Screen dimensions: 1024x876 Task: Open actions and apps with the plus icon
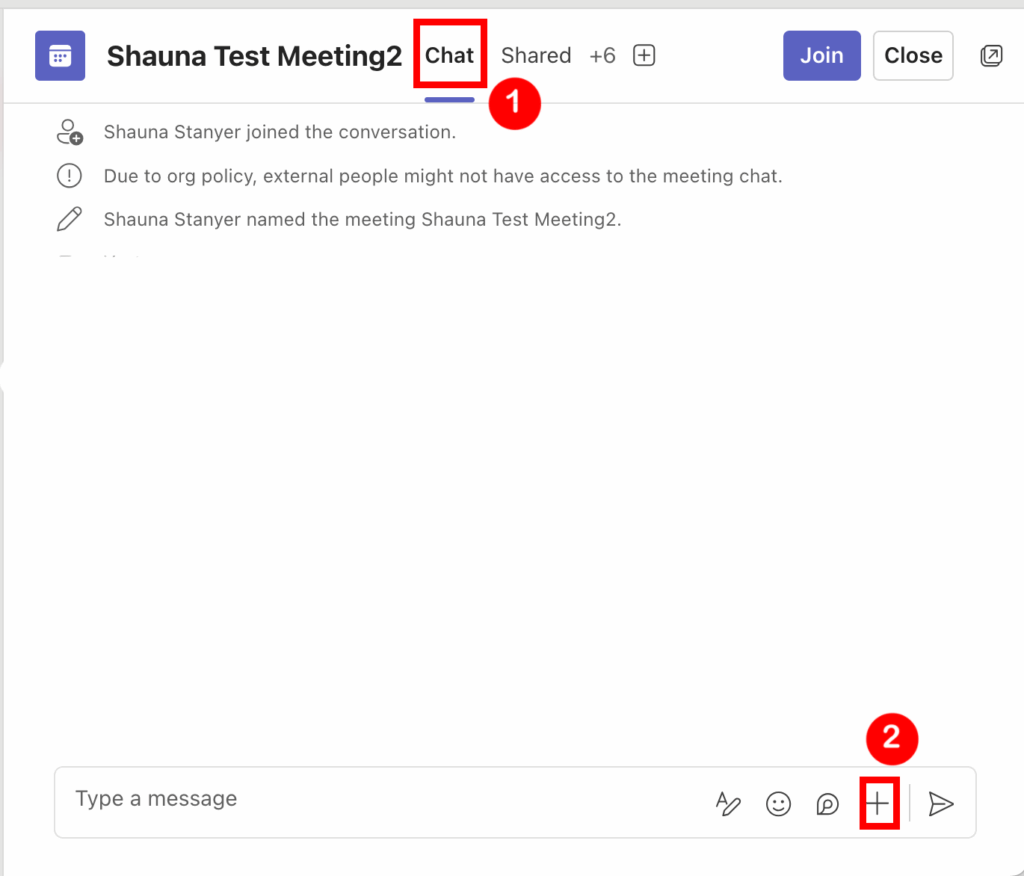(x=878, y=803)
